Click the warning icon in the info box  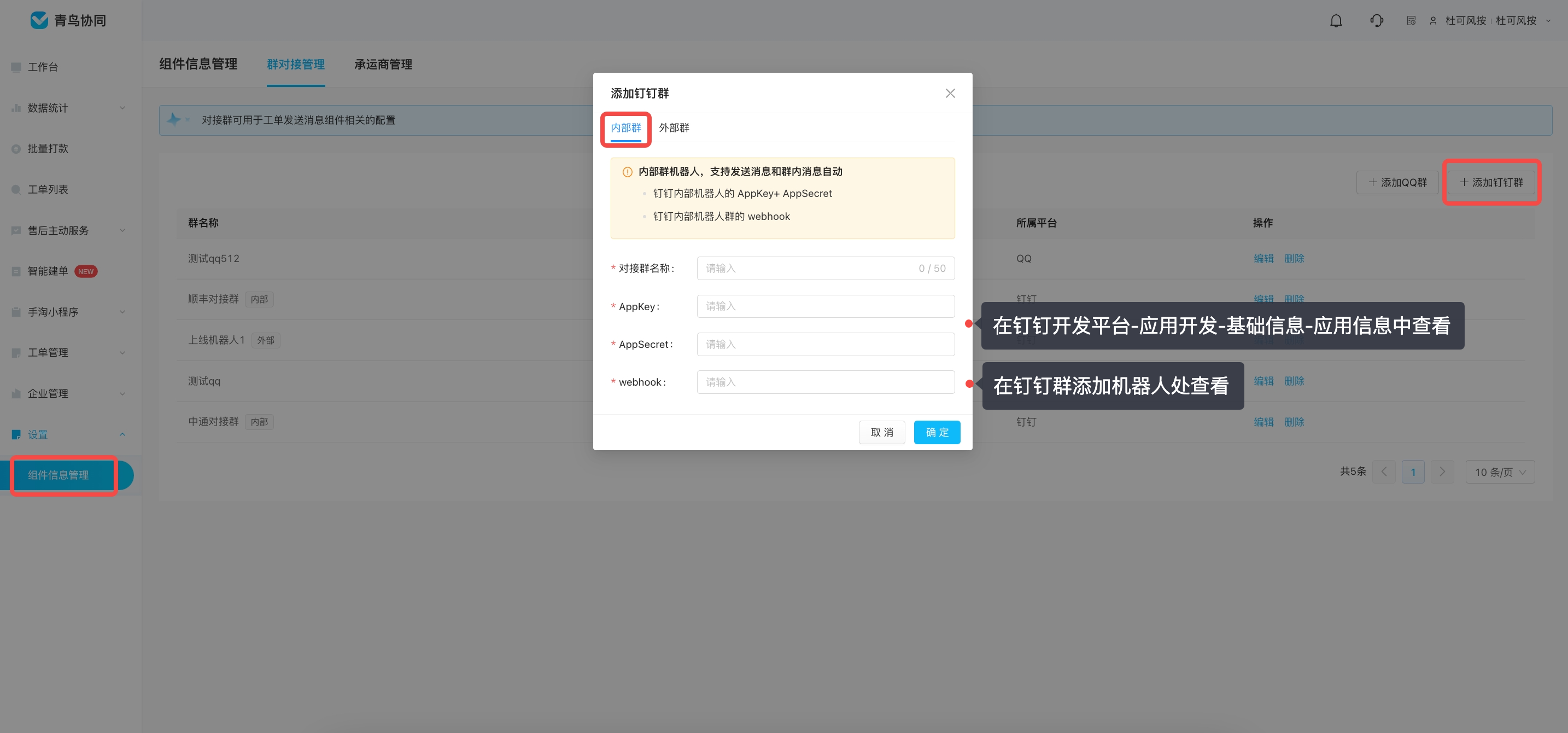point(627,172)
